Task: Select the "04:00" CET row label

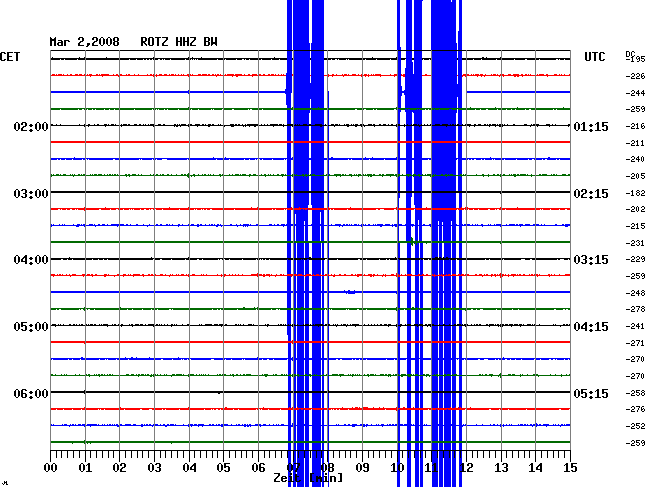Action: click(x=31, y=260)
